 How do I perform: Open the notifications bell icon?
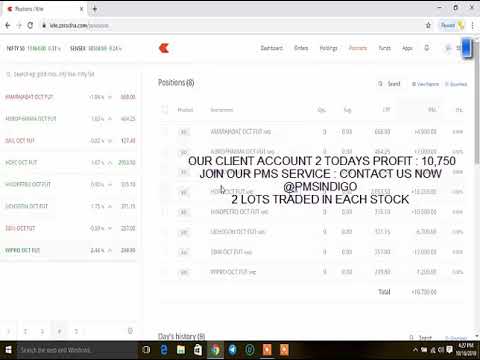point(427,48)
